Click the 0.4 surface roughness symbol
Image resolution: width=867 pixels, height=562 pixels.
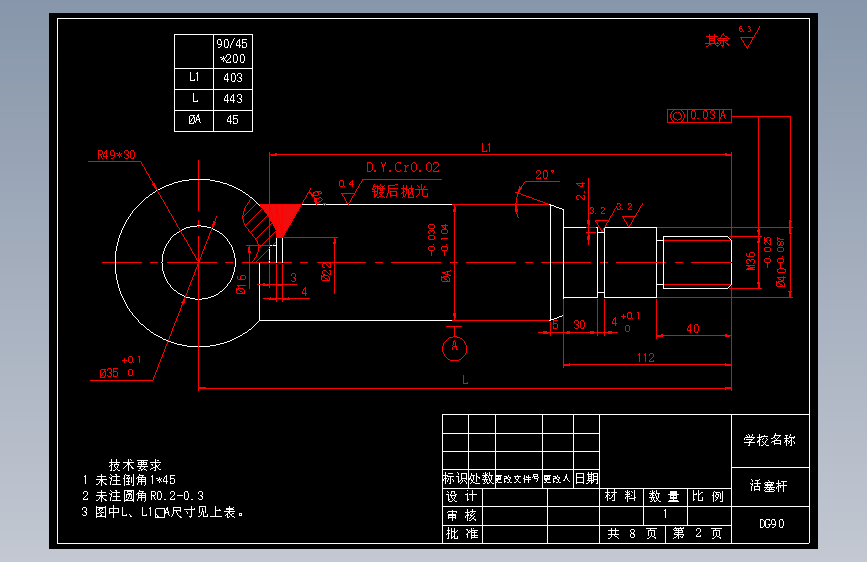pos(347,191)
